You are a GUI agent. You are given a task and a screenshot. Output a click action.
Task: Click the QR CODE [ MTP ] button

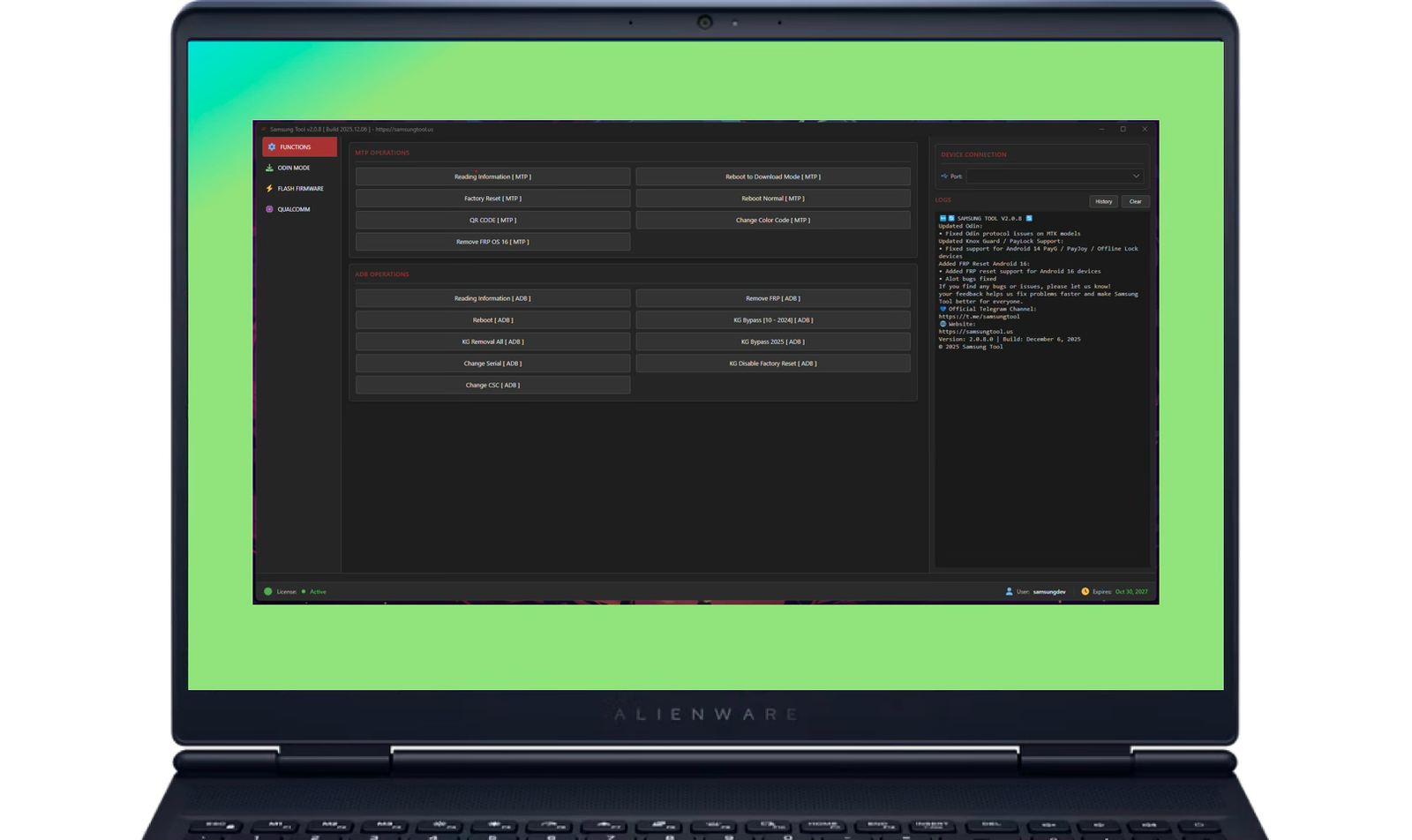pyautogui.click(x=492, y=220)
